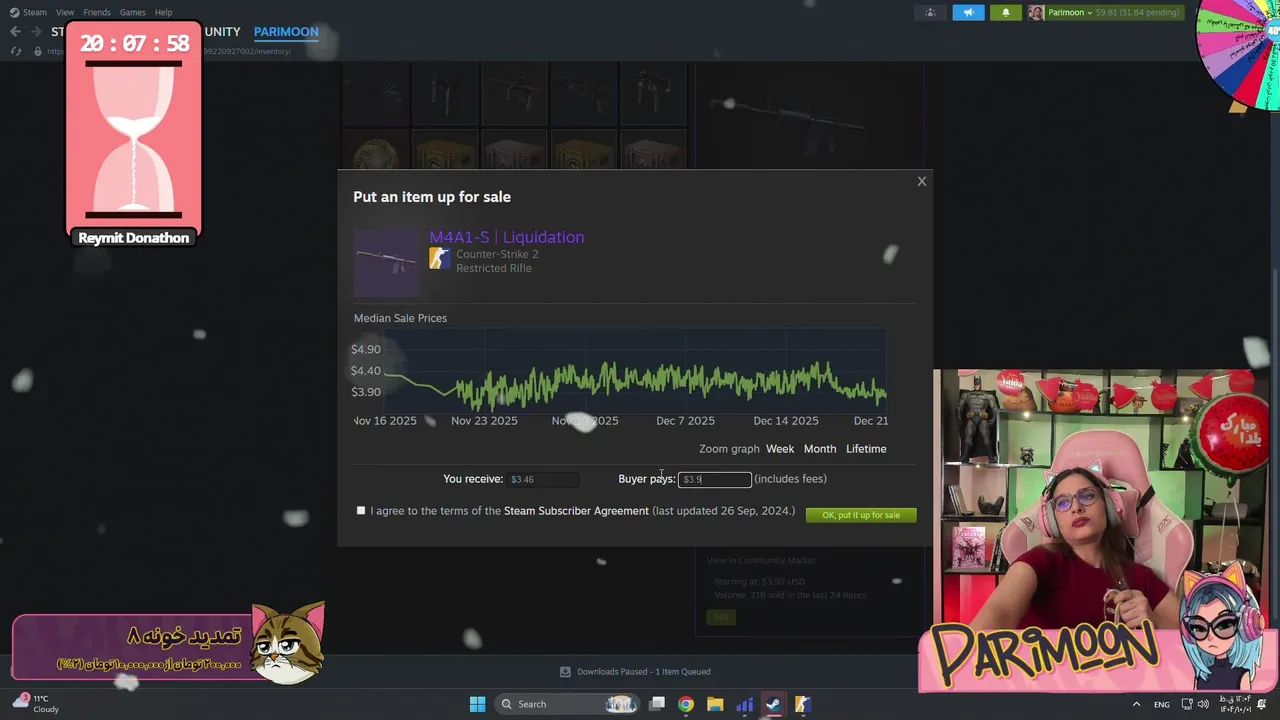This screenshot has width=1280, height=720.
Task: Click the Steam taskbar icon
Action: [x=773, y=704]
